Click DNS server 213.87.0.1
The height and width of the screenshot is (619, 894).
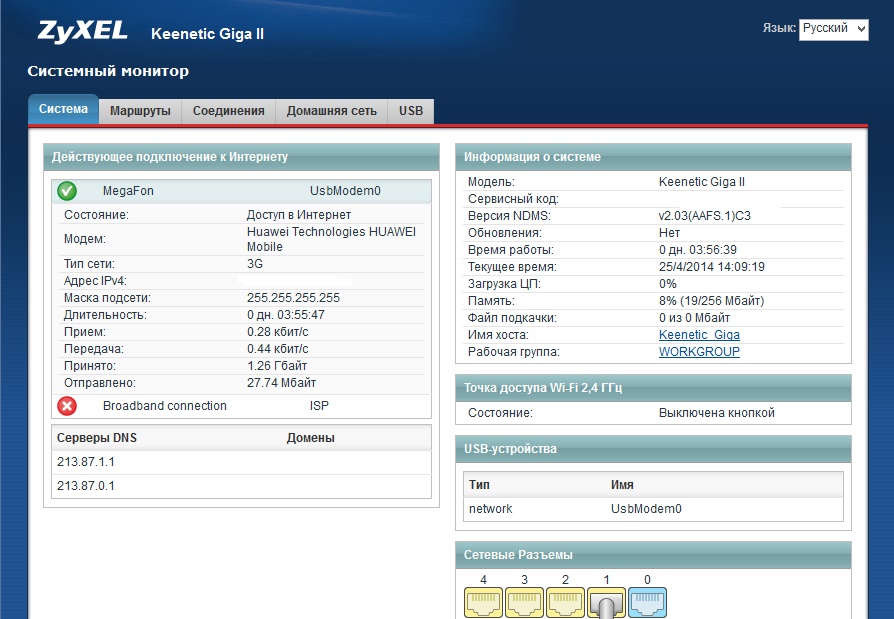(86, 486)
